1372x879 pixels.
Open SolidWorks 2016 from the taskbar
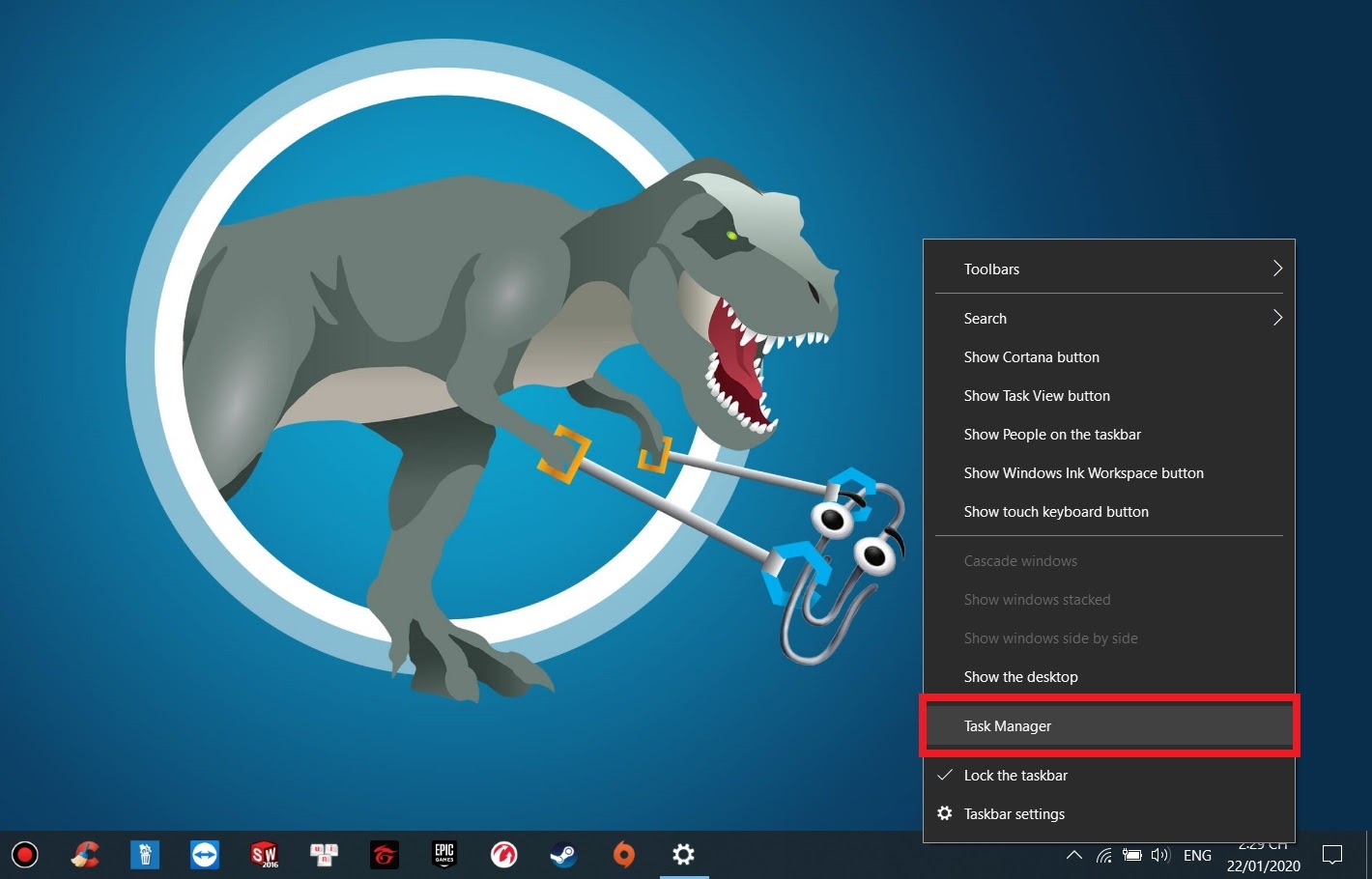(265, 855)
